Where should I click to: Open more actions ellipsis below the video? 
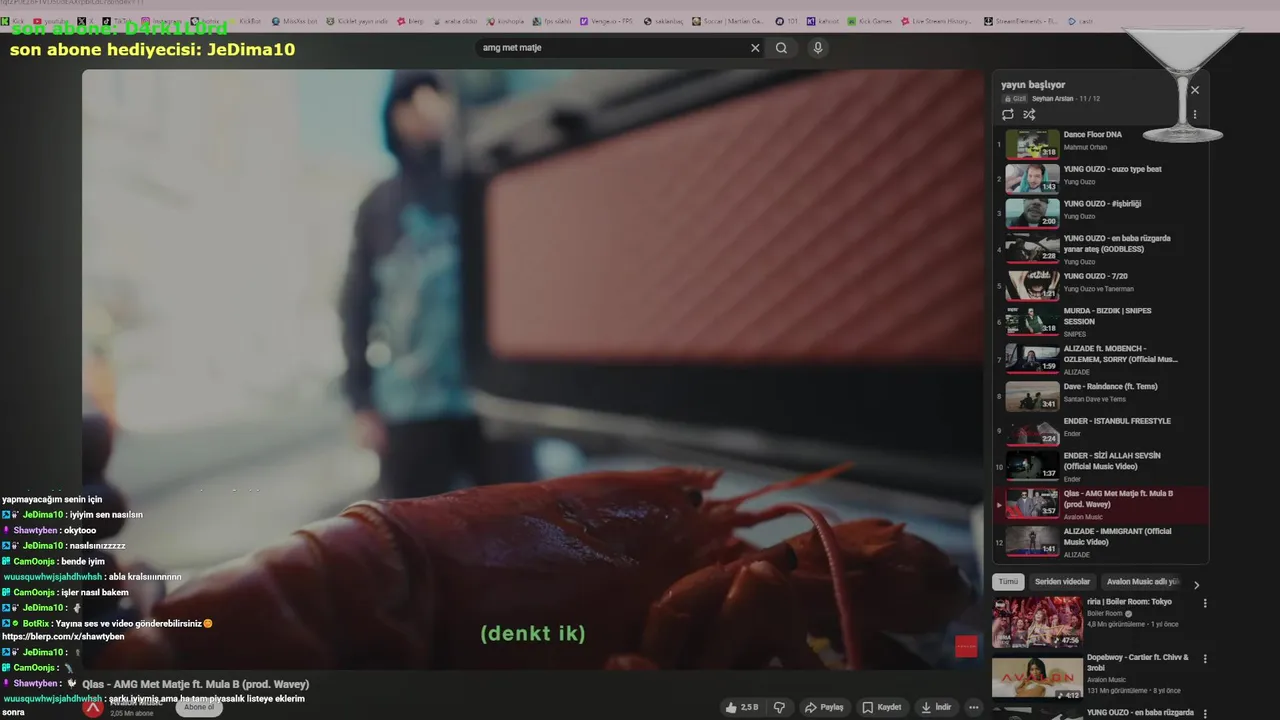[973, 707]
